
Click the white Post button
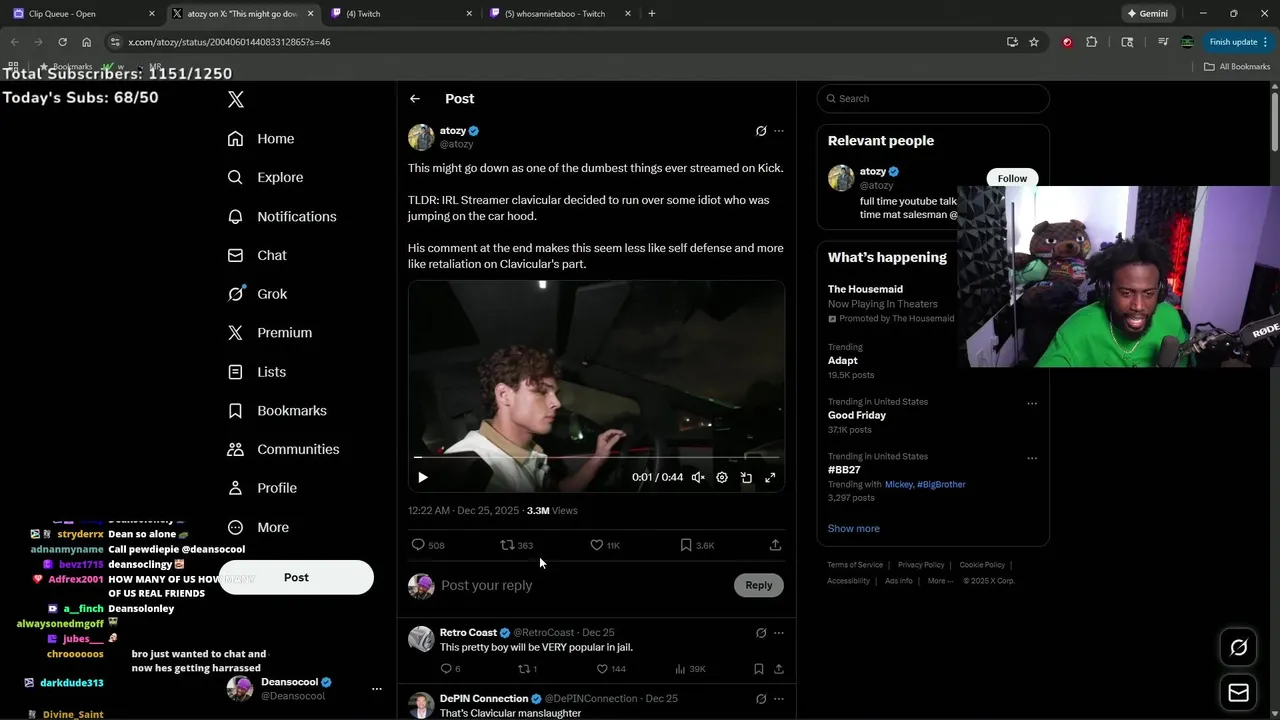296,577
